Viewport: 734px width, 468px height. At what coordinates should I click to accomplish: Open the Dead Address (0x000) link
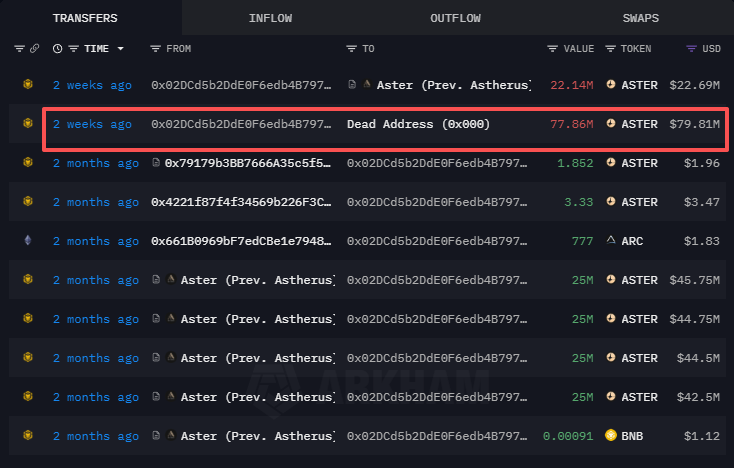click(418, 124)
